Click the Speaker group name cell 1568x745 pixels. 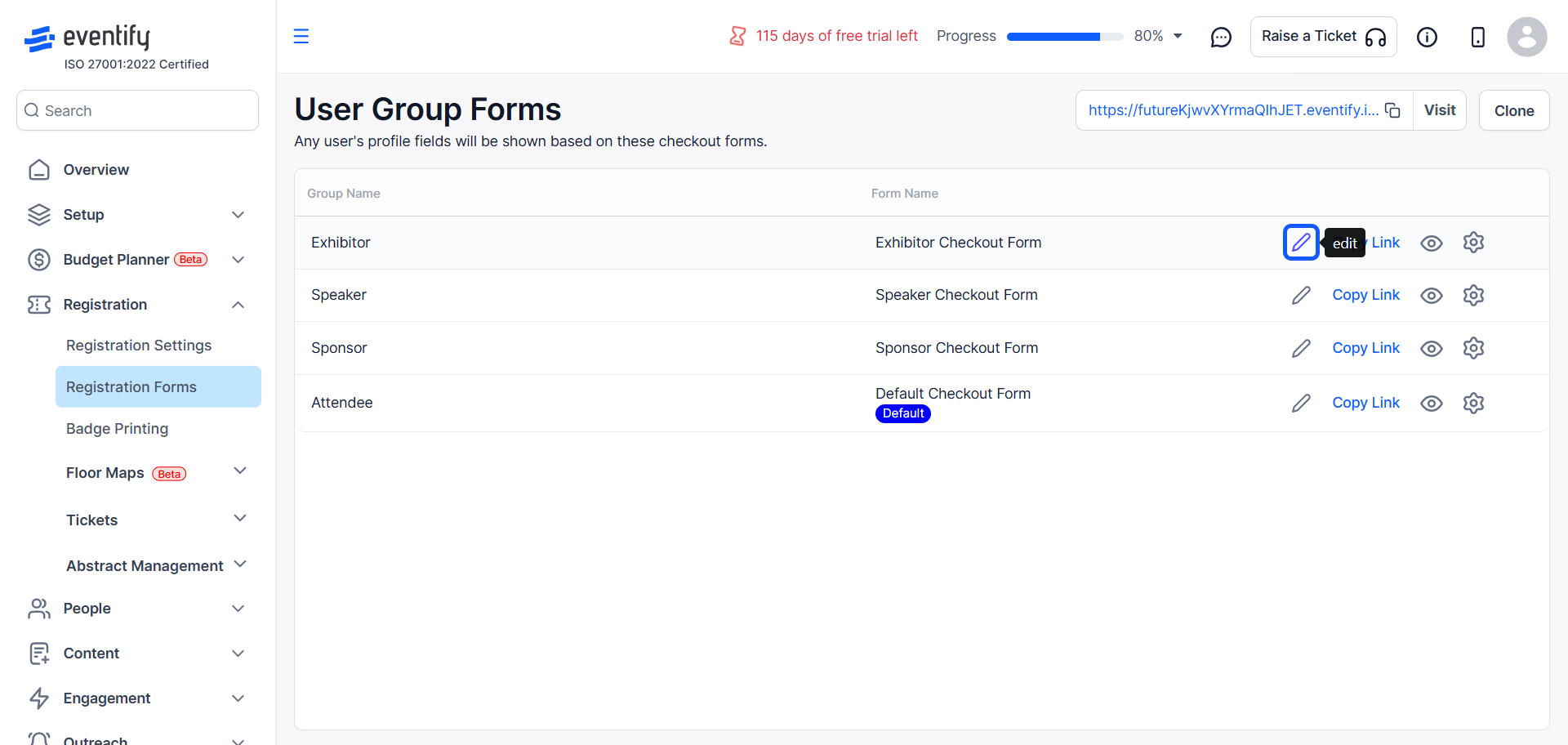339,295
